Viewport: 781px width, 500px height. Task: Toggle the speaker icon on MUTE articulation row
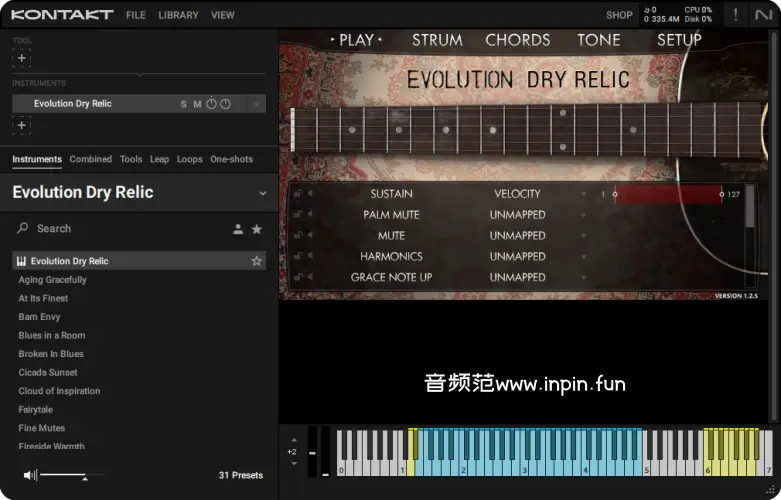tap(310, 235)
